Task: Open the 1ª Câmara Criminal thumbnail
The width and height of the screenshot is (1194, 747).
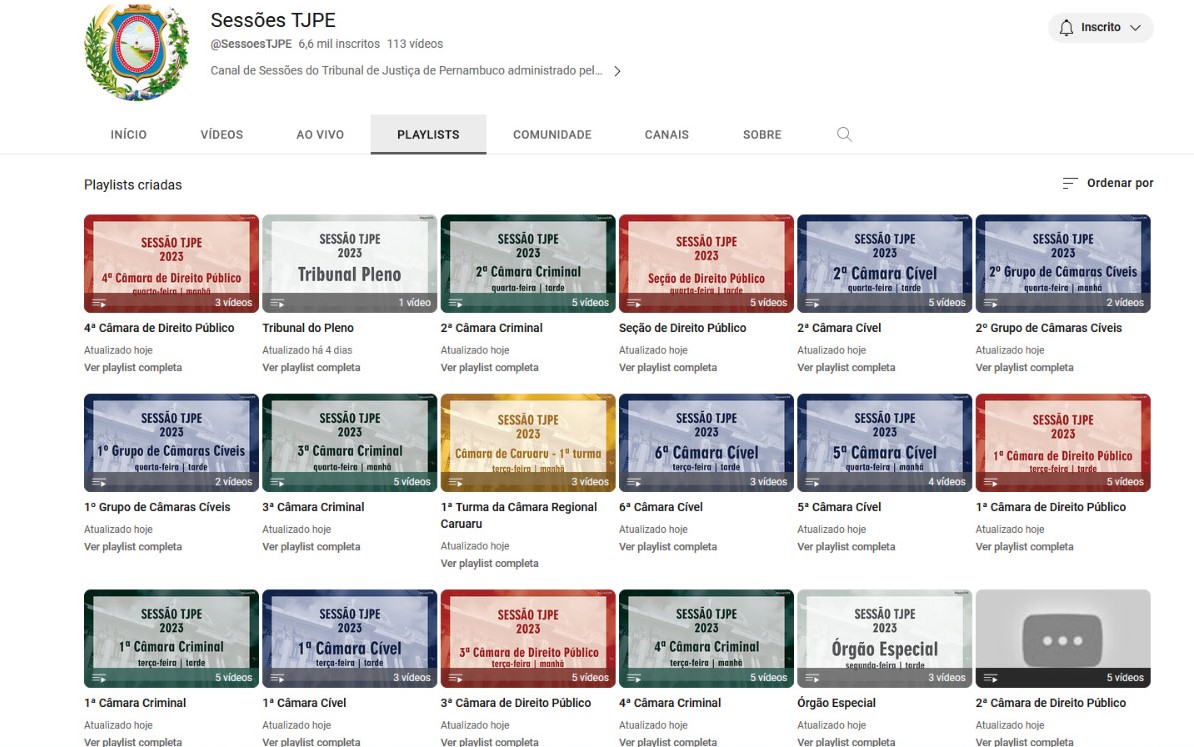Action: coord(171,638)
